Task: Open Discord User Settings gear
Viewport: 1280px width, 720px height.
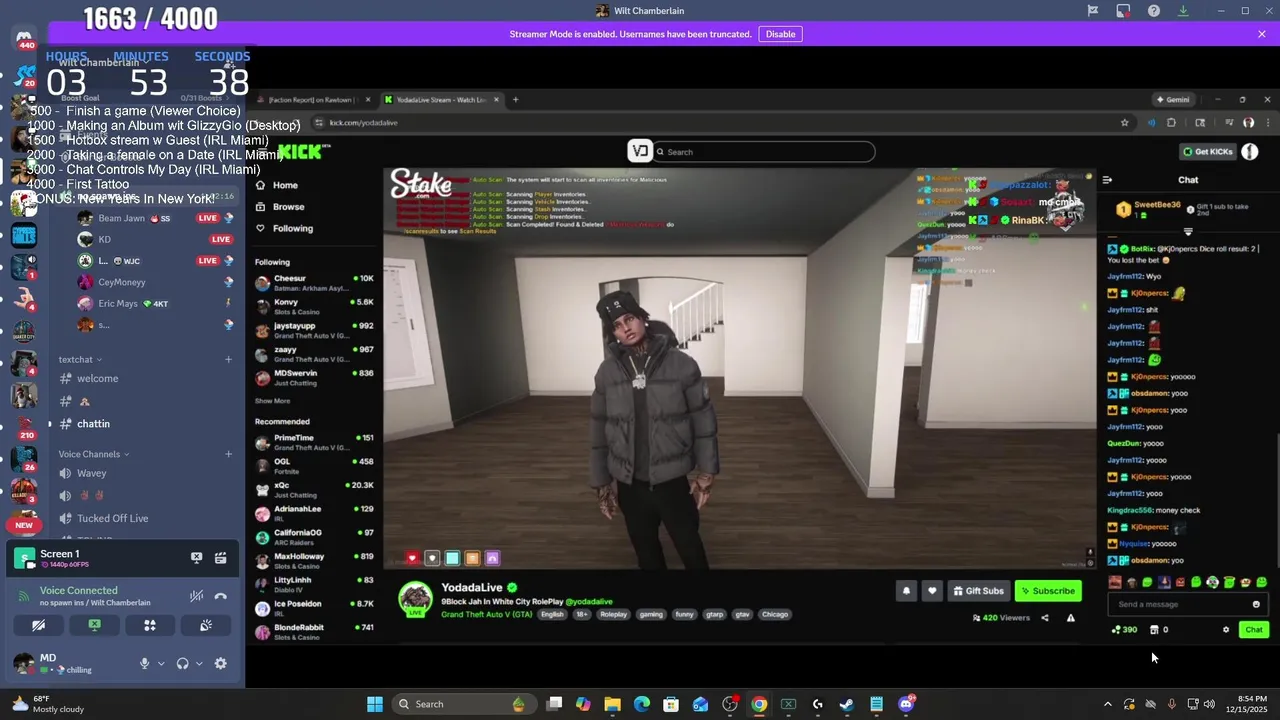Action: (x=220, y=663)
